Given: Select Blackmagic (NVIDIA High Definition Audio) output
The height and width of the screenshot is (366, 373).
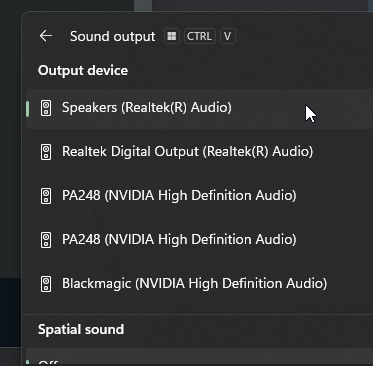Looking at the screenshot, I should (x=199, y=284).
